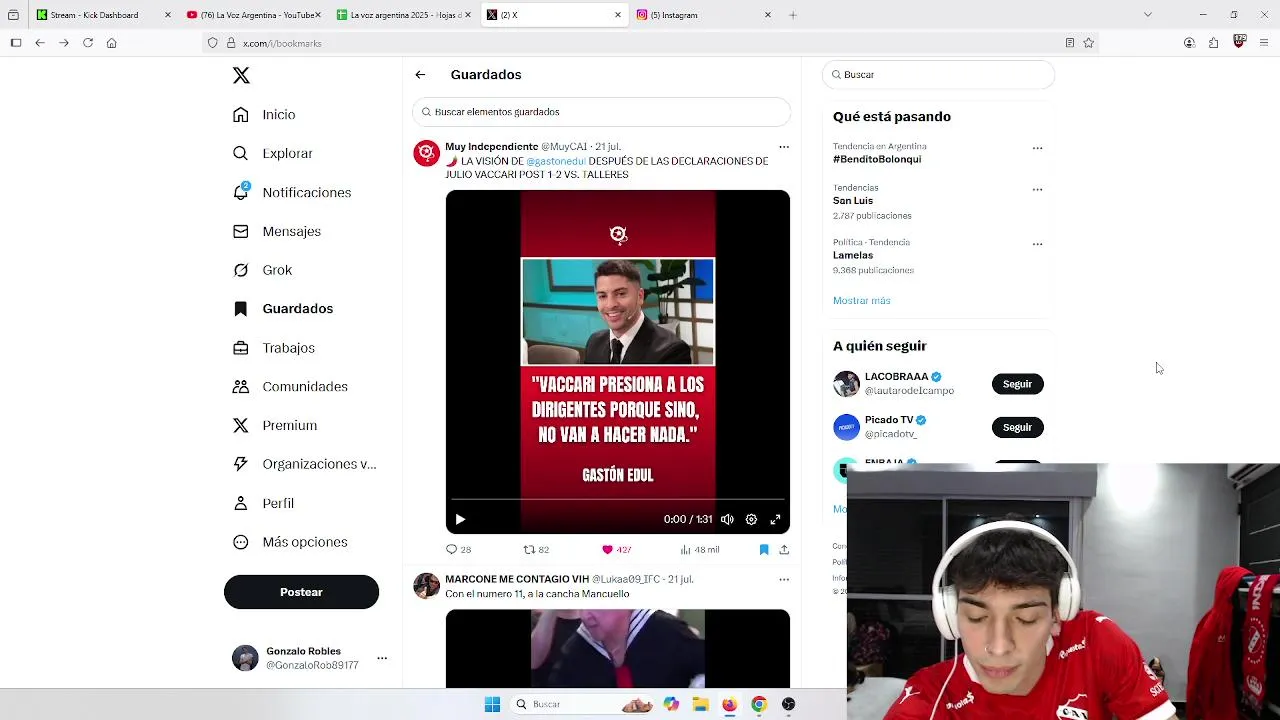
Task: Enter fullscreen on the video
Action: click(775, 519)
